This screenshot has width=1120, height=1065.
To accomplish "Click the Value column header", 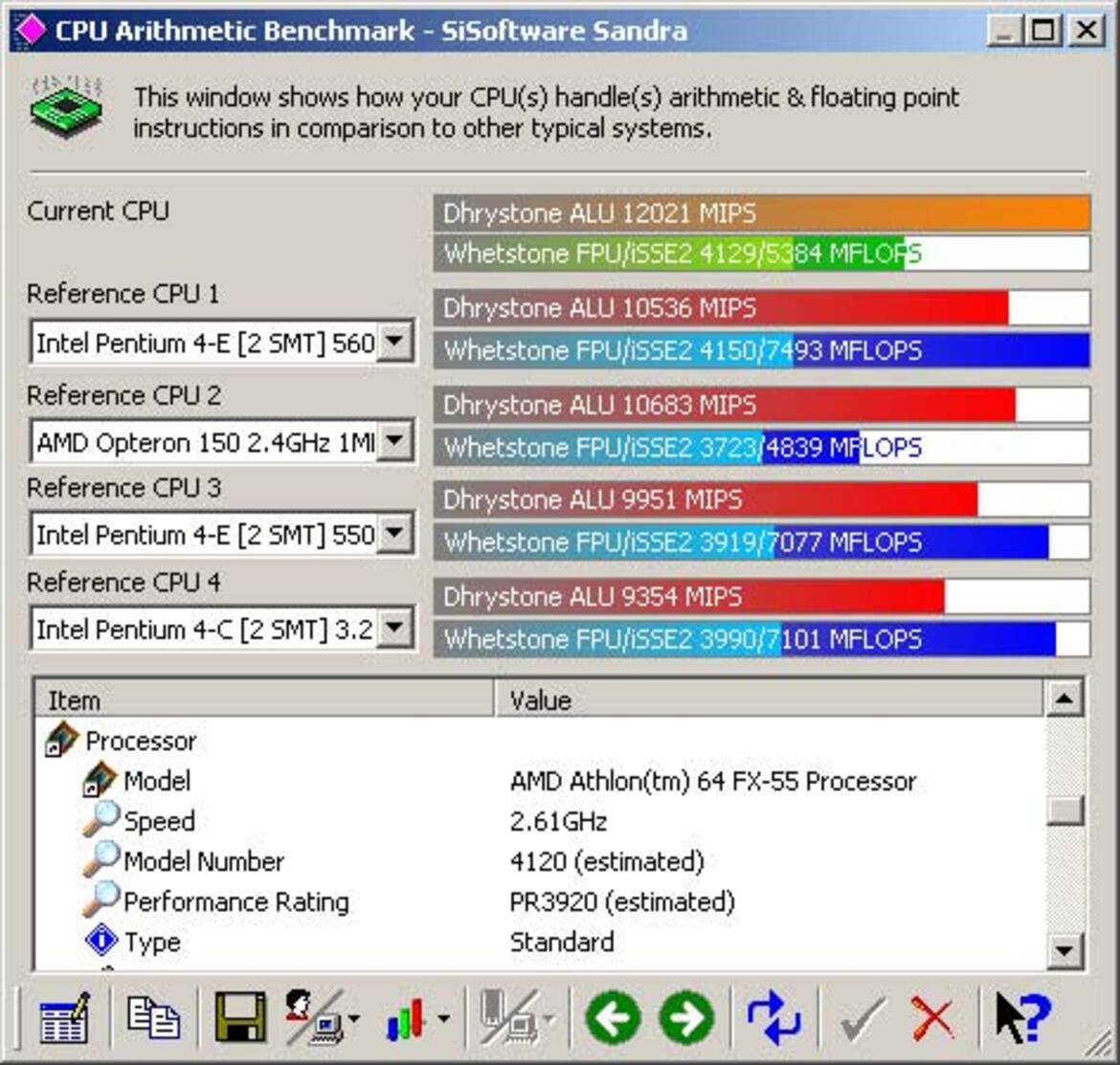I will pos(769,699).
